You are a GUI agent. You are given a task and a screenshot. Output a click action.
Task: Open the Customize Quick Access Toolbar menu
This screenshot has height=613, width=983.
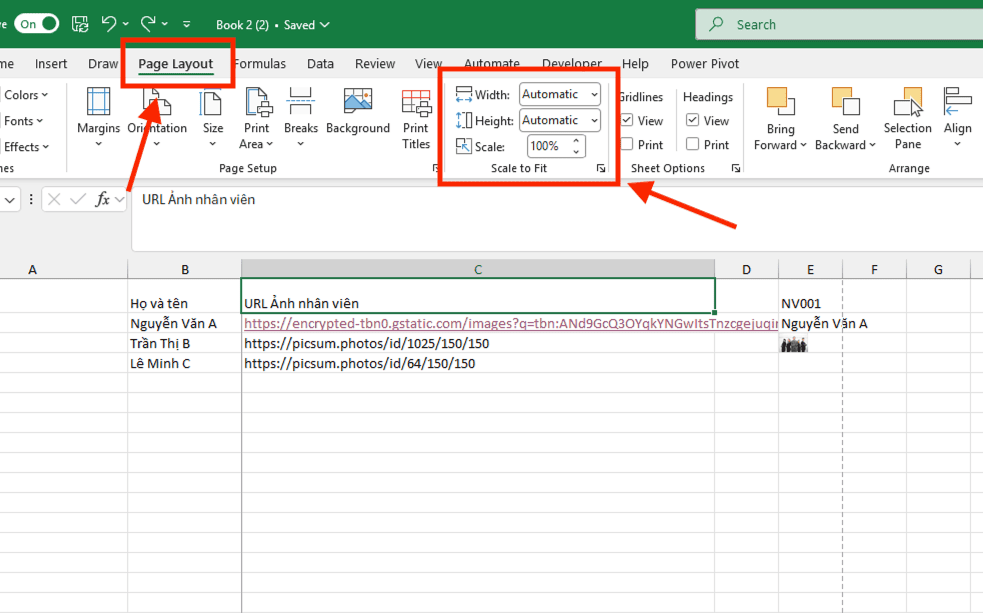(x=186, y=24)
